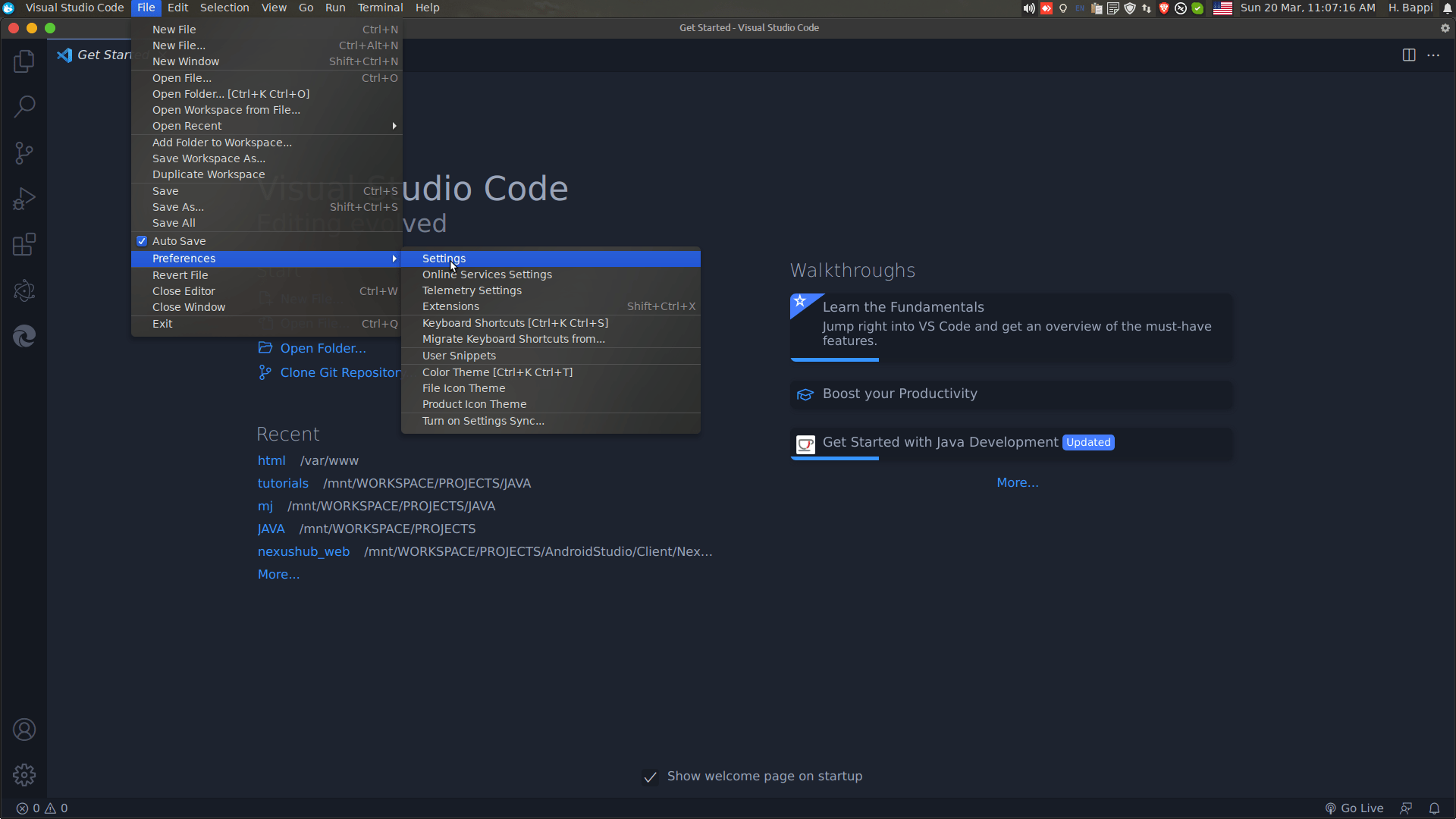Image resolution: width=1456 pixels, height=819 pixels.
Task: Uncheck Show welcome page on startup
Action: point(651,777)
